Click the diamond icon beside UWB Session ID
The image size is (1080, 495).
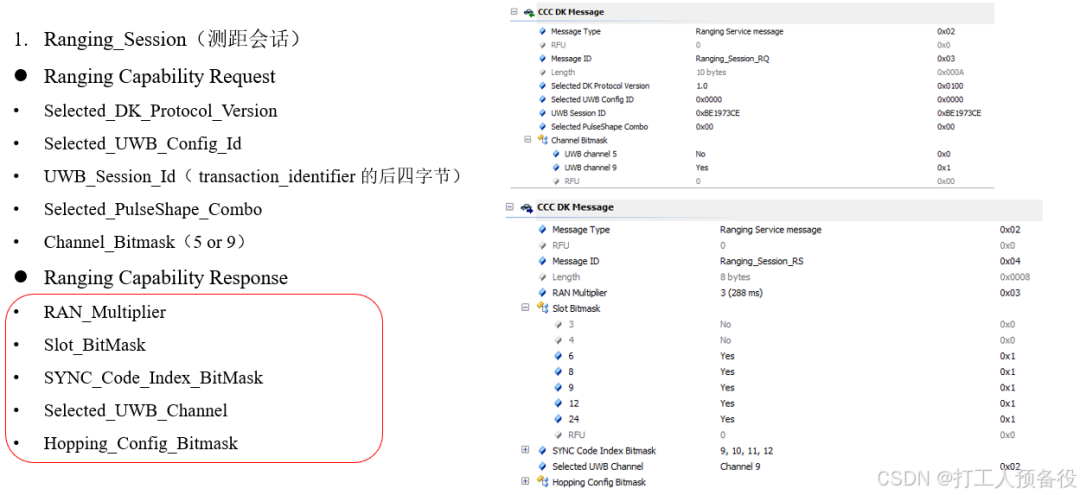543,113
